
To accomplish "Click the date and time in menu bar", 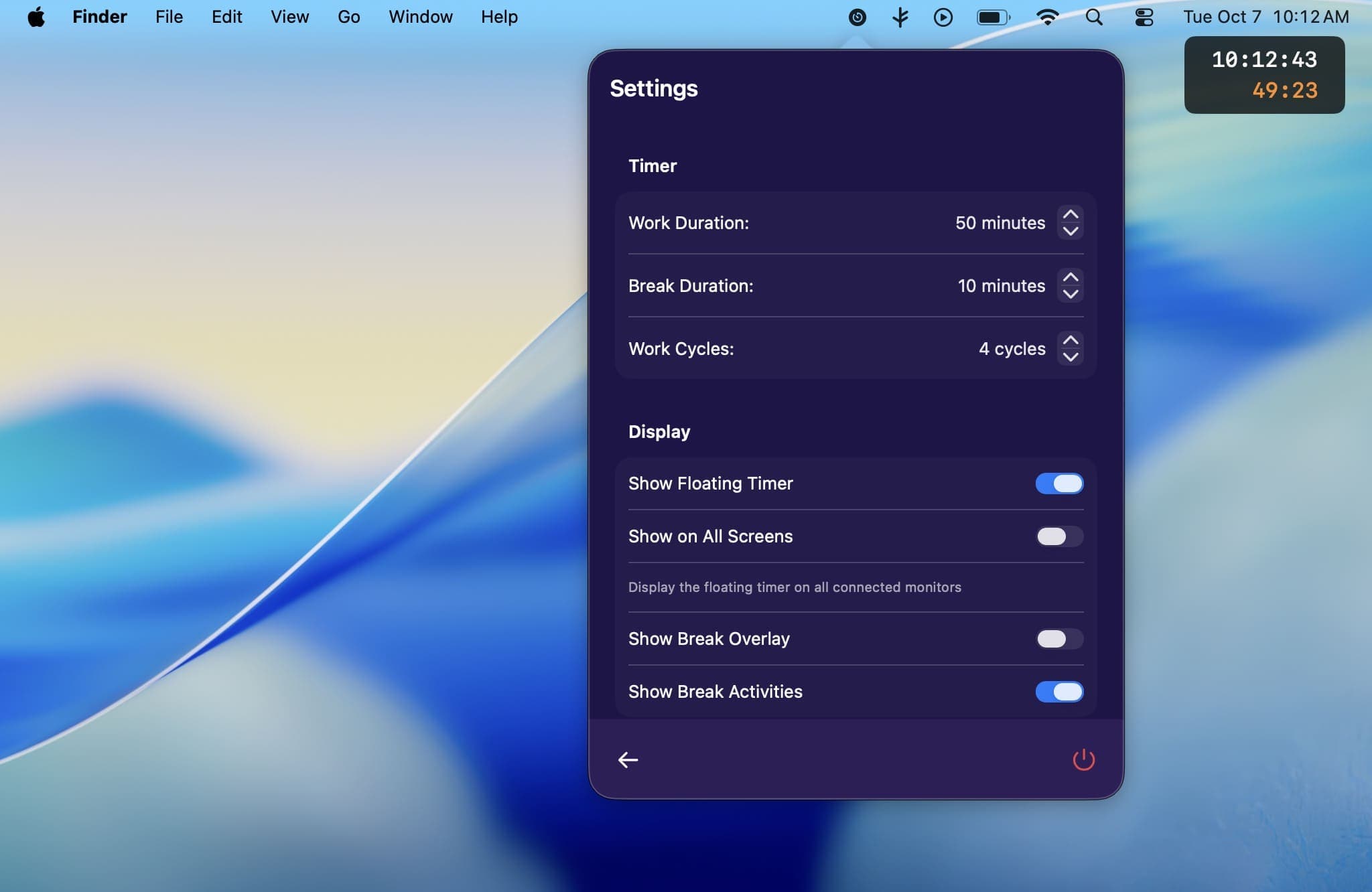I will coord(1265,17).
